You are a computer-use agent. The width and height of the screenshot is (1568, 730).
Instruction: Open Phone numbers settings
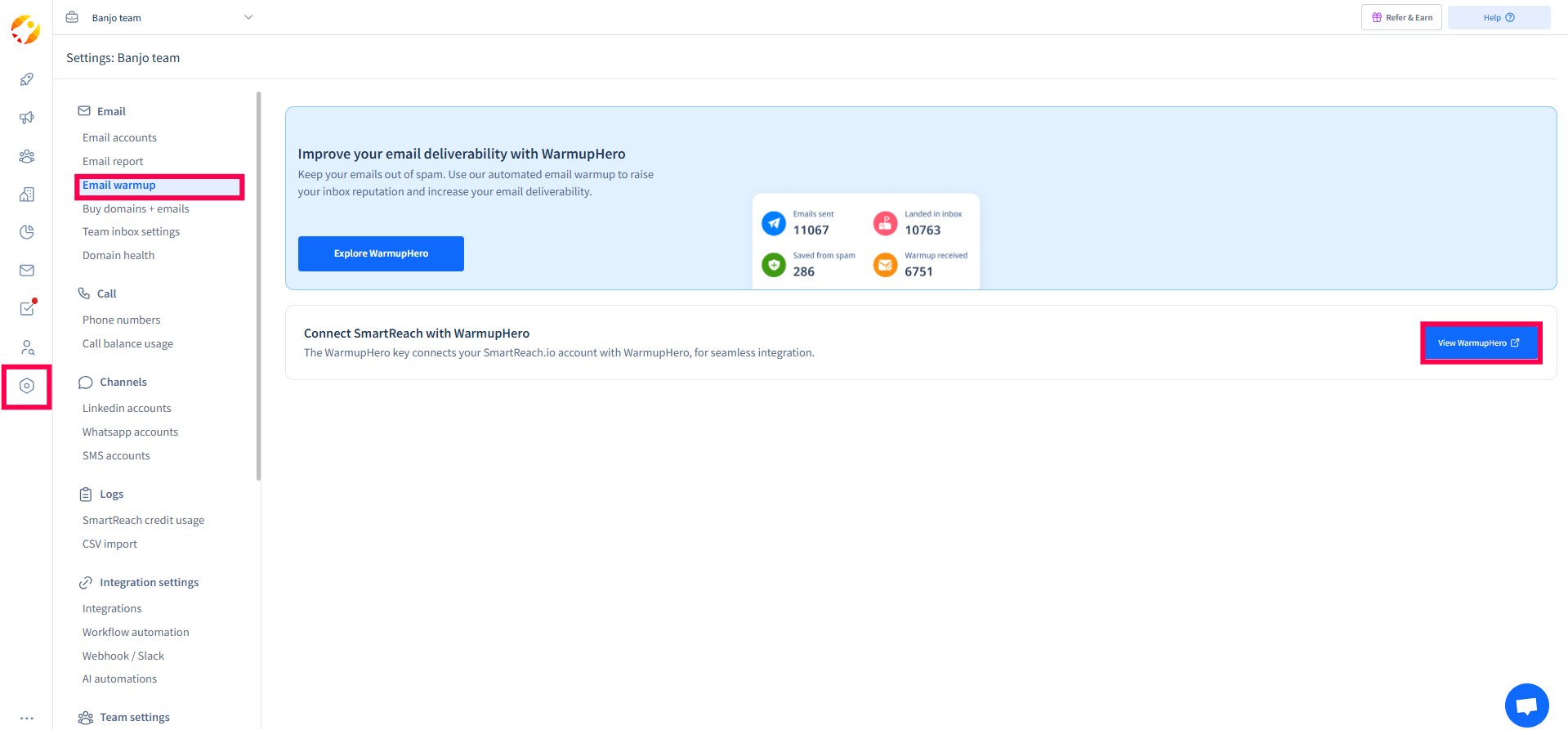click(x=121, y=320)
